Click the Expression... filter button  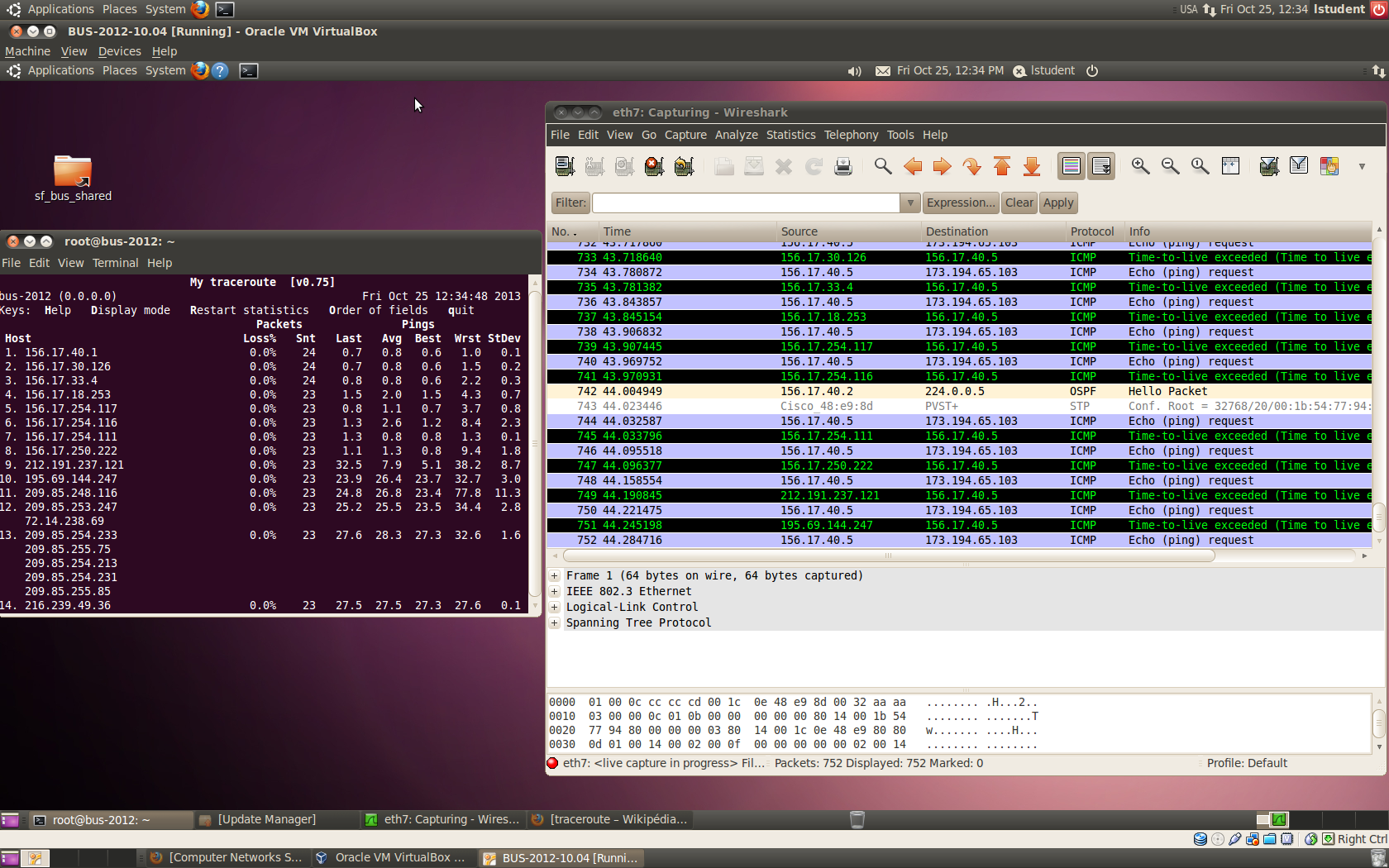(961, 203)
